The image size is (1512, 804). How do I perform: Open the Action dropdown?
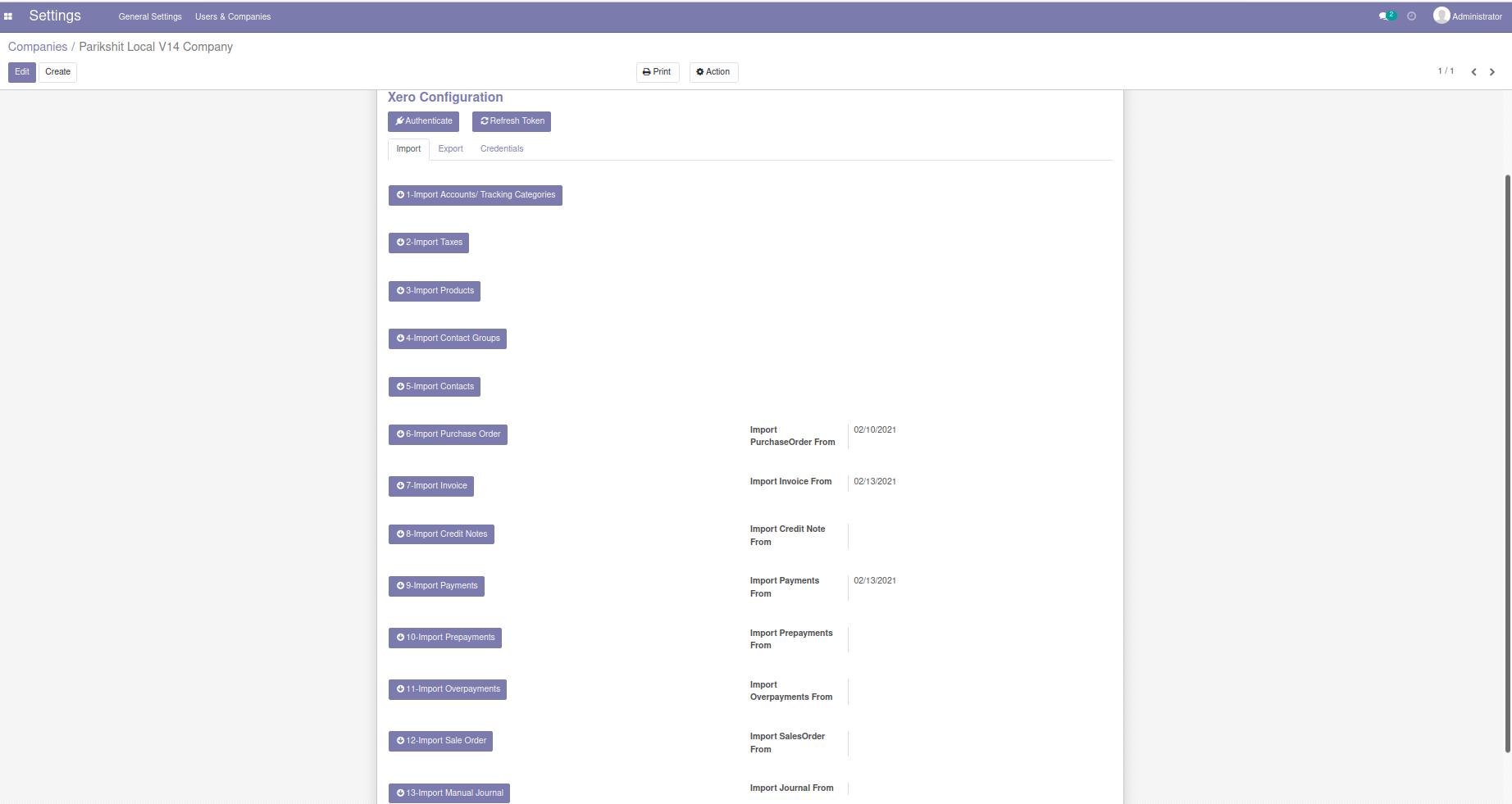[x=713, y=72]
